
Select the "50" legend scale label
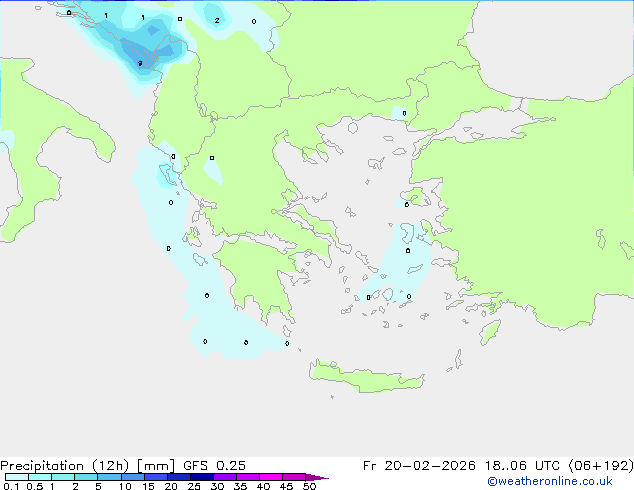pyautogui.click(x=309, y=486)
